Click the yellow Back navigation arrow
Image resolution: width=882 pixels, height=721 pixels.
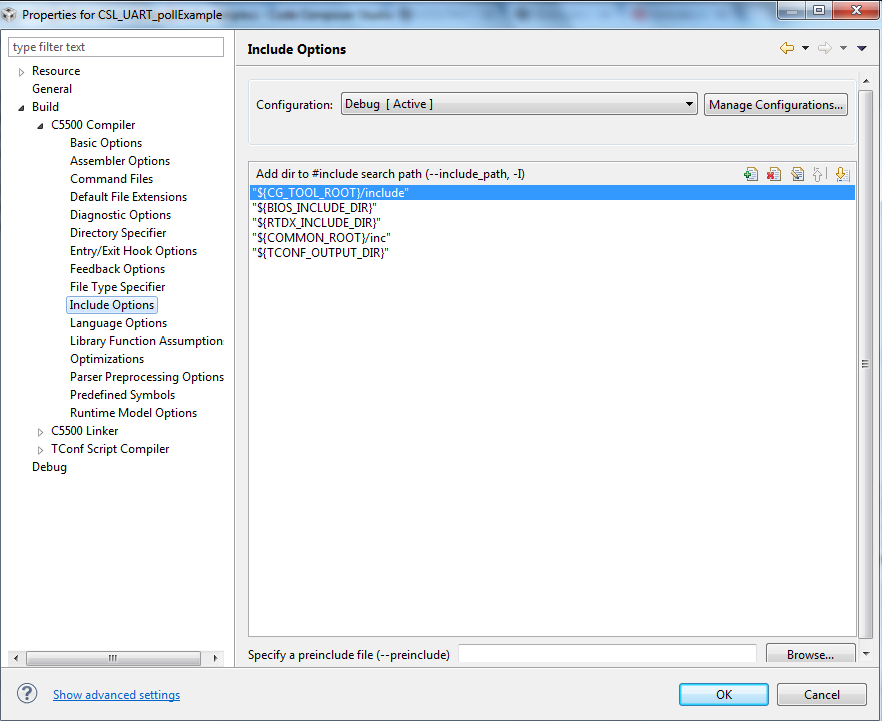point(787,48)
